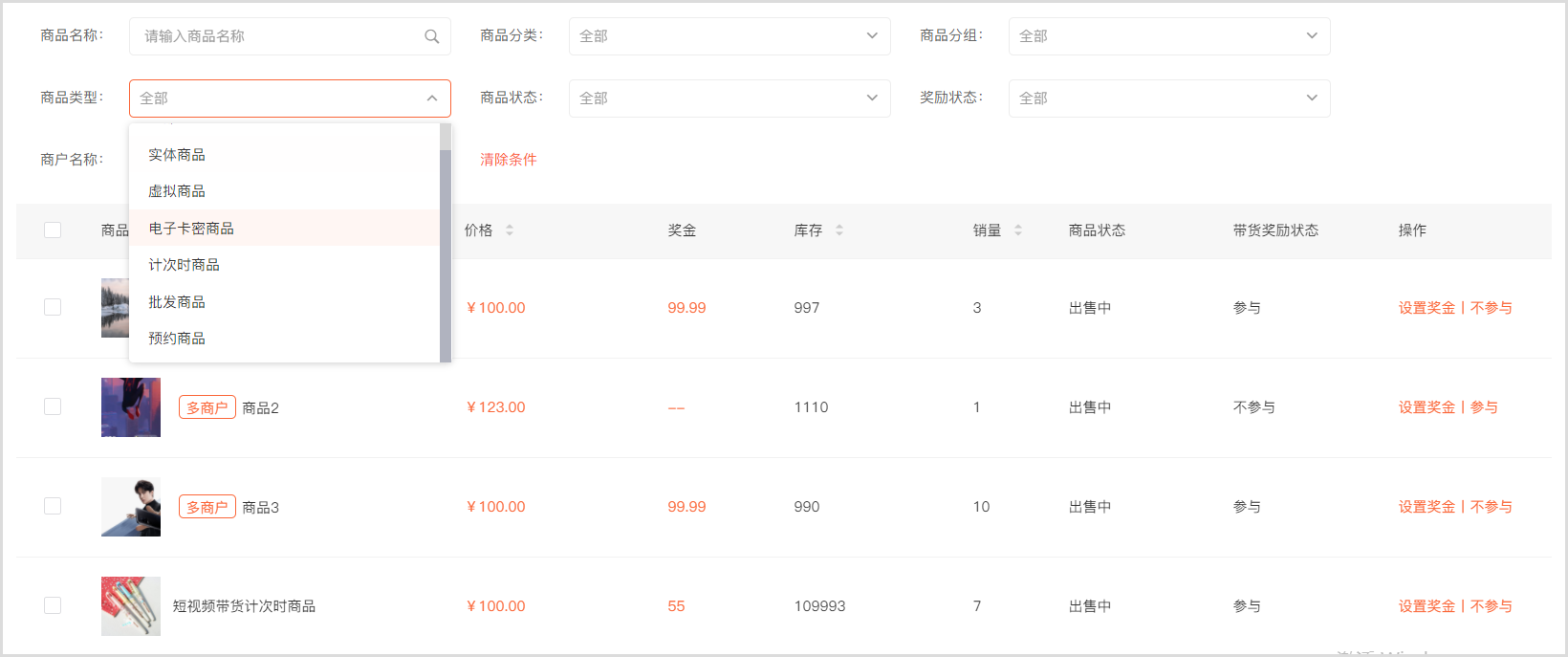Check the checkbox for 商品3 row
This screenshot has width=1568, height=657.
53,506
